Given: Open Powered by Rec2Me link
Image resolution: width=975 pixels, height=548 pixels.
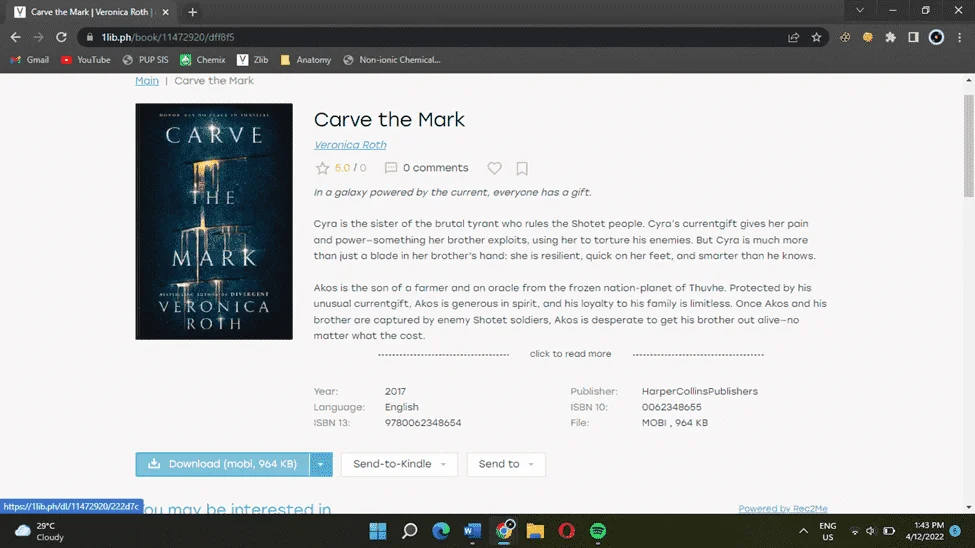Looking at the screenshot, I should pos(783,508).
